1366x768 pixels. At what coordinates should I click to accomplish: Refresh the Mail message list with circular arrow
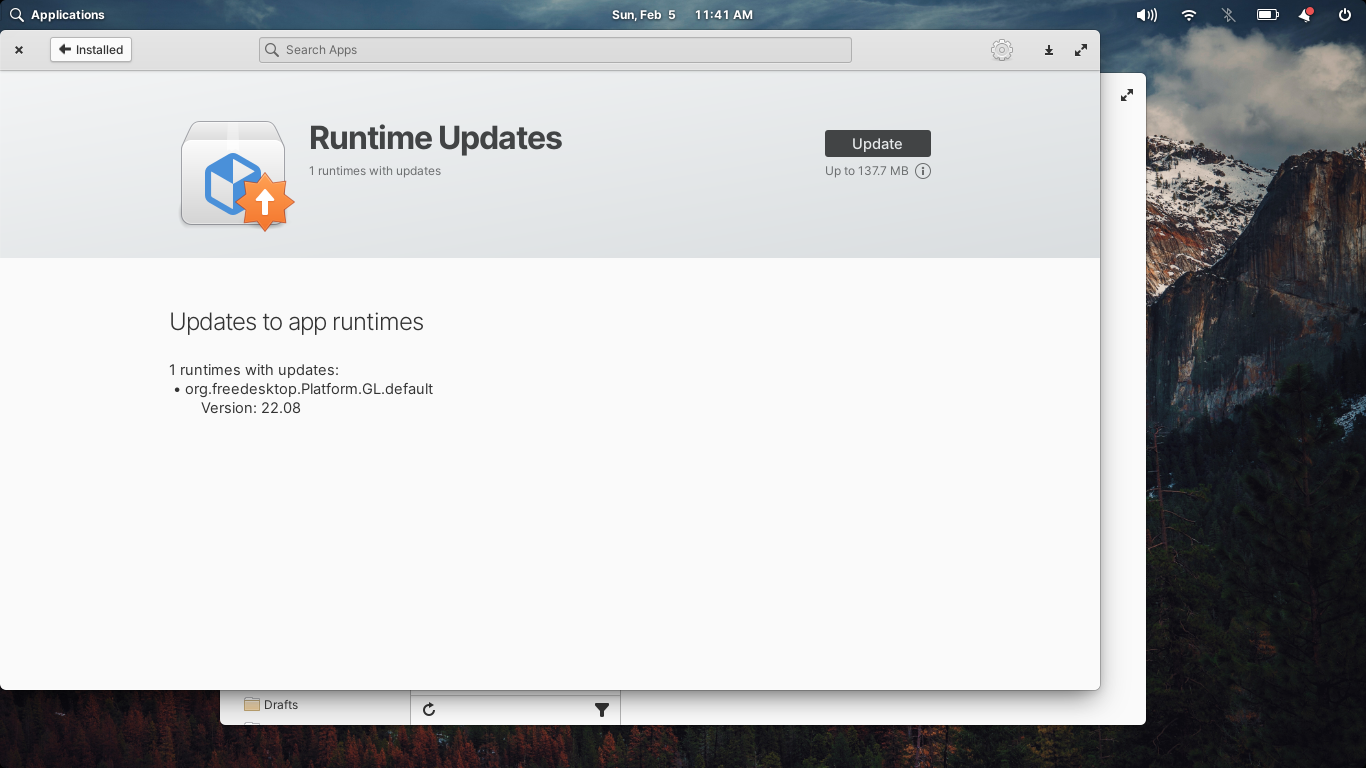coord(429,709)
